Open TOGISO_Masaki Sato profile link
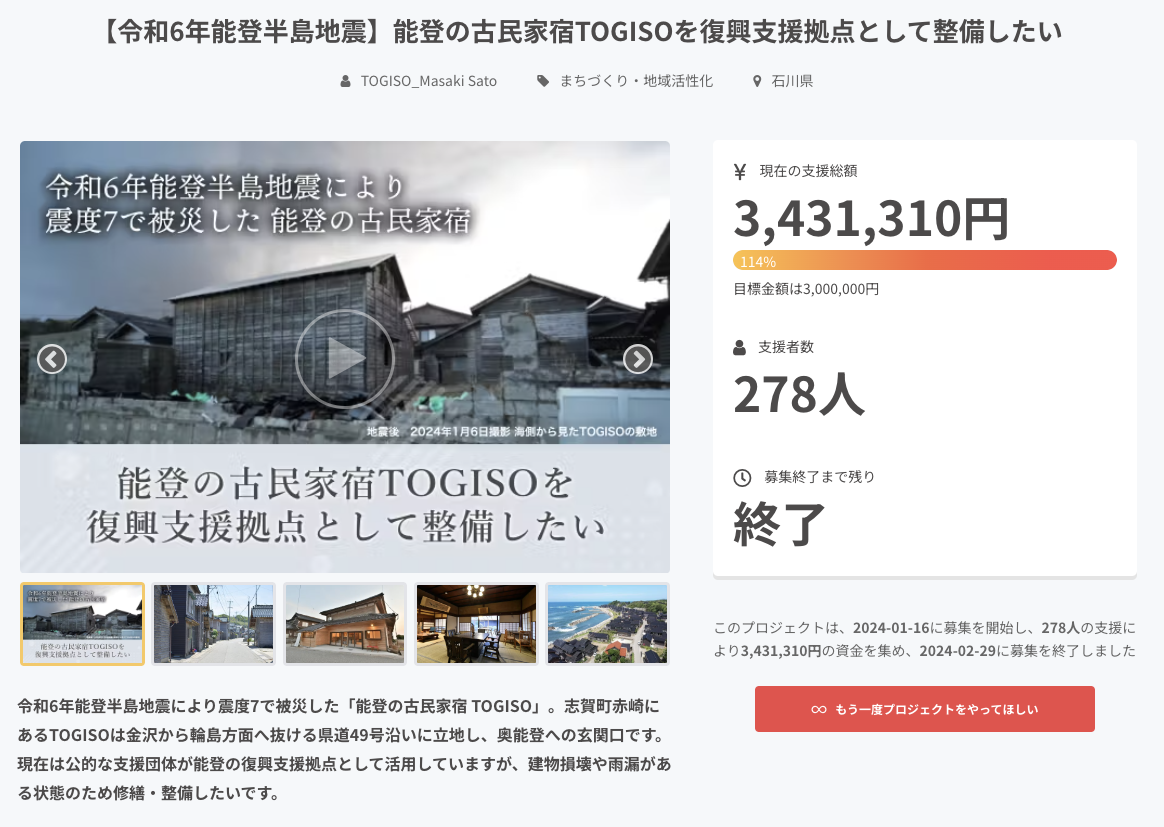 click(428, 81)
